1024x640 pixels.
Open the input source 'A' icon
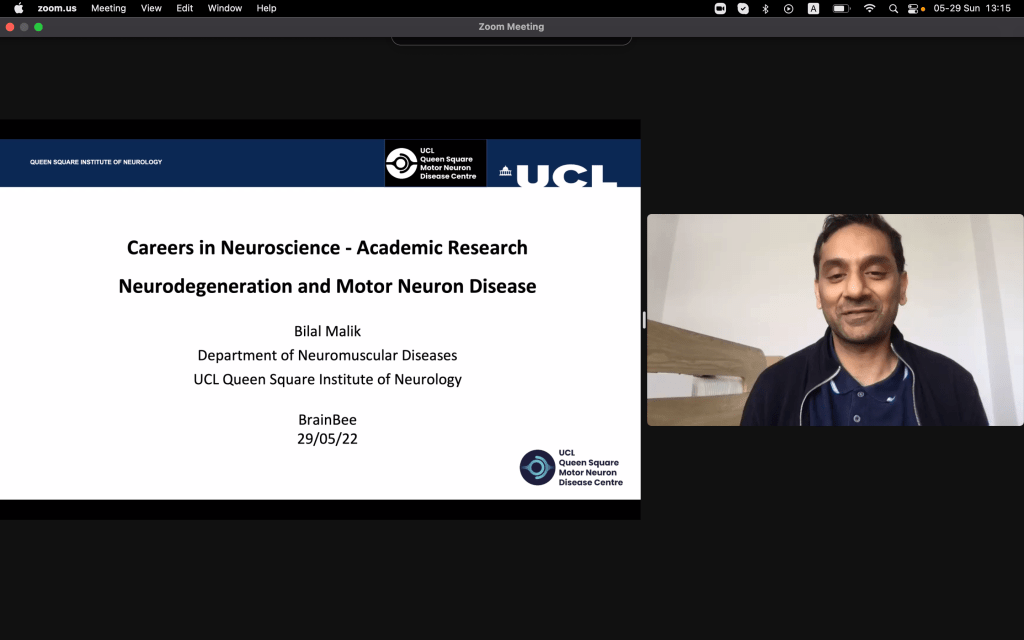(813, 8)
